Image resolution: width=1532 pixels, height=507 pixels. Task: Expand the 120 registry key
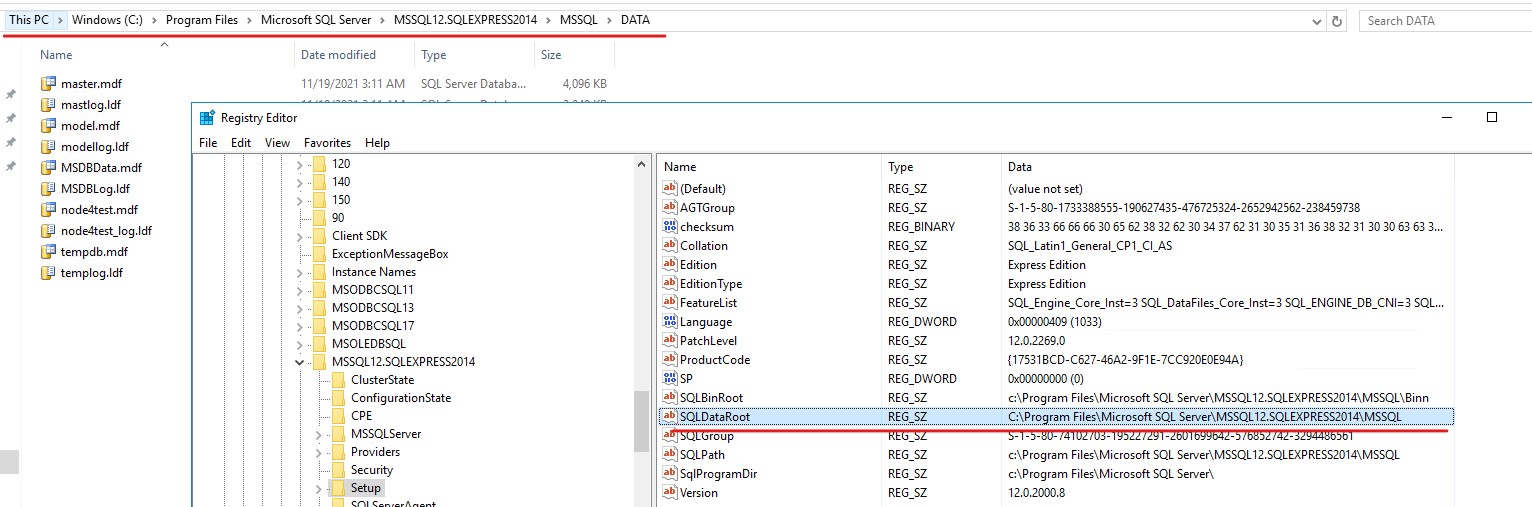(299, 164)
